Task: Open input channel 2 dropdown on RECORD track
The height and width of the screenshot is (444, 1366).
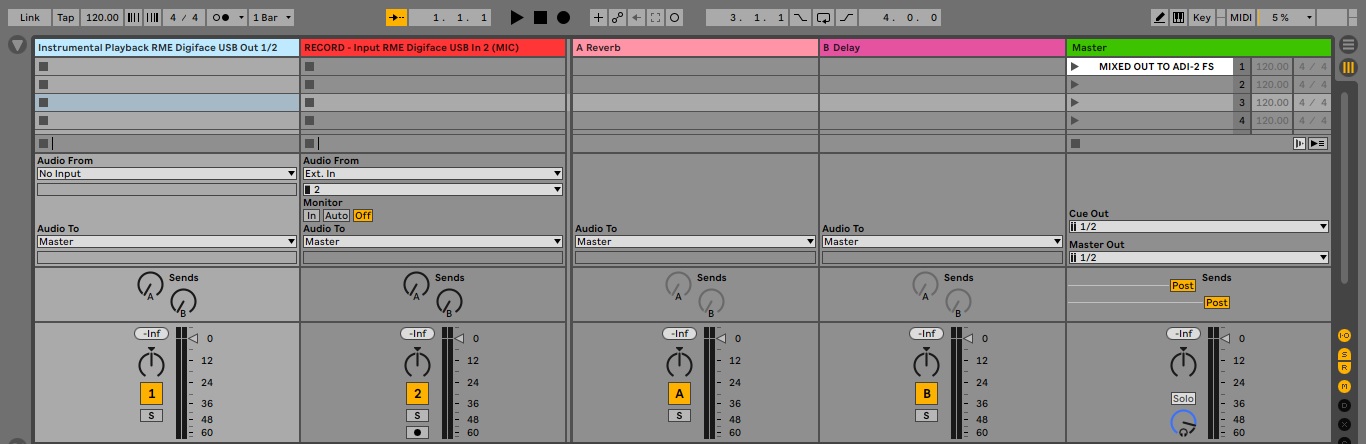Action: 433,190
